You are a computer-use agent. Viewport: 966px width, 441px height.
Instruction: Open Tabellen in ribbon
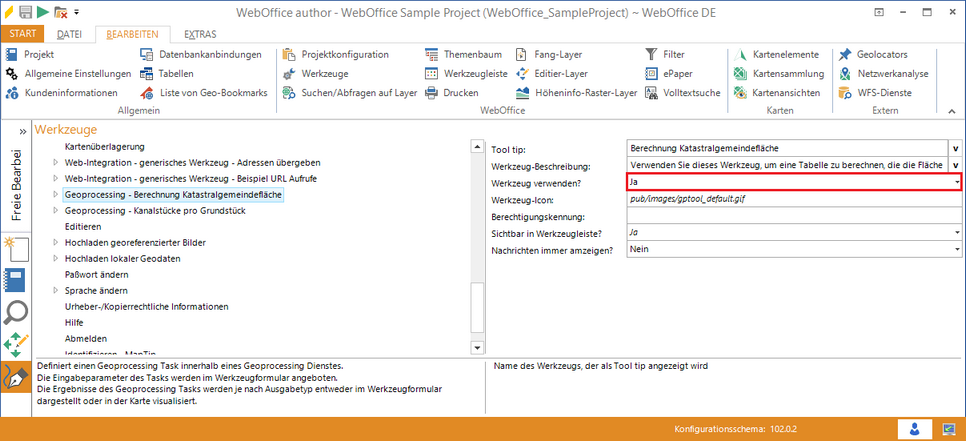coord(167,74)
